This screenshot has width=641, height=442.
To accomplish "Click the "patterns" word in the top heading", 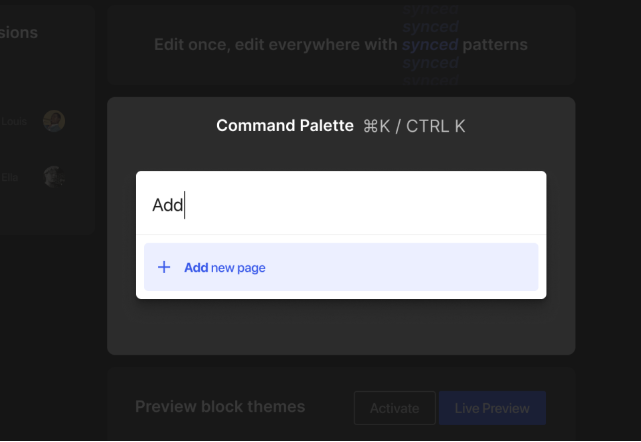I will click(495, 45).
